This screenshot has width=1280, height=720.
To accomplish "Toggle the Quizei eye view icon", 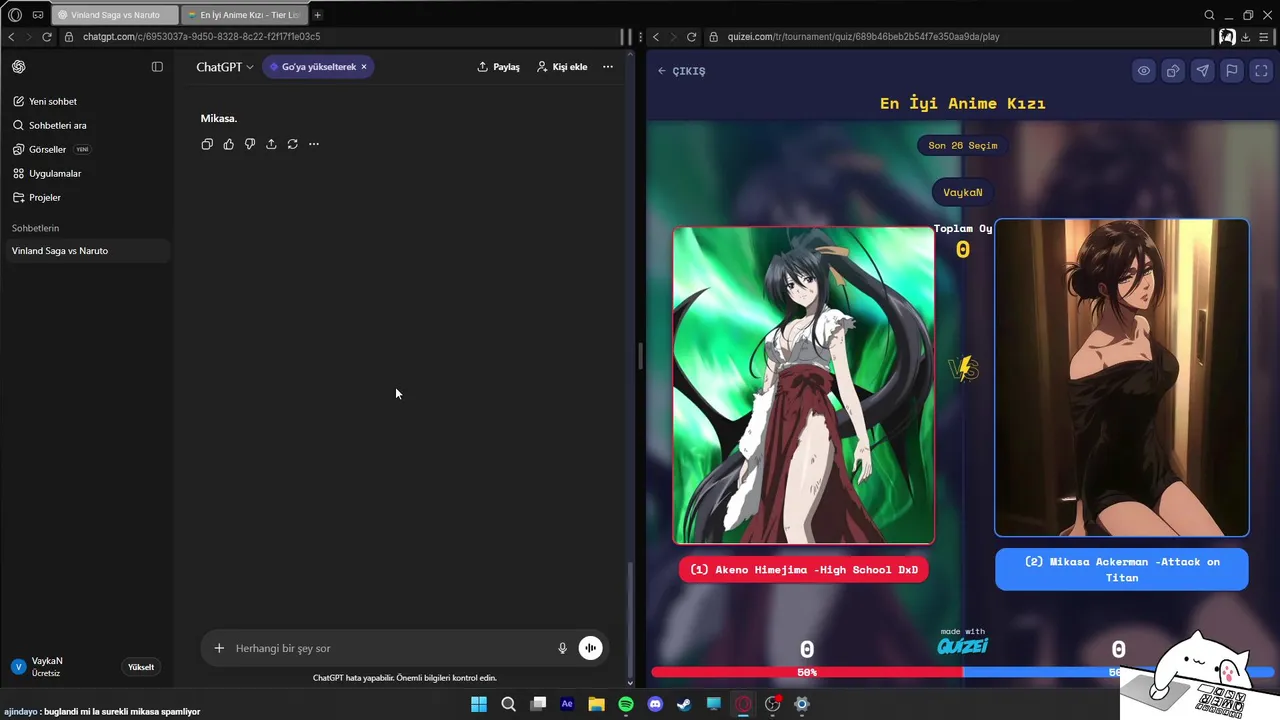I will point(1144,71).
